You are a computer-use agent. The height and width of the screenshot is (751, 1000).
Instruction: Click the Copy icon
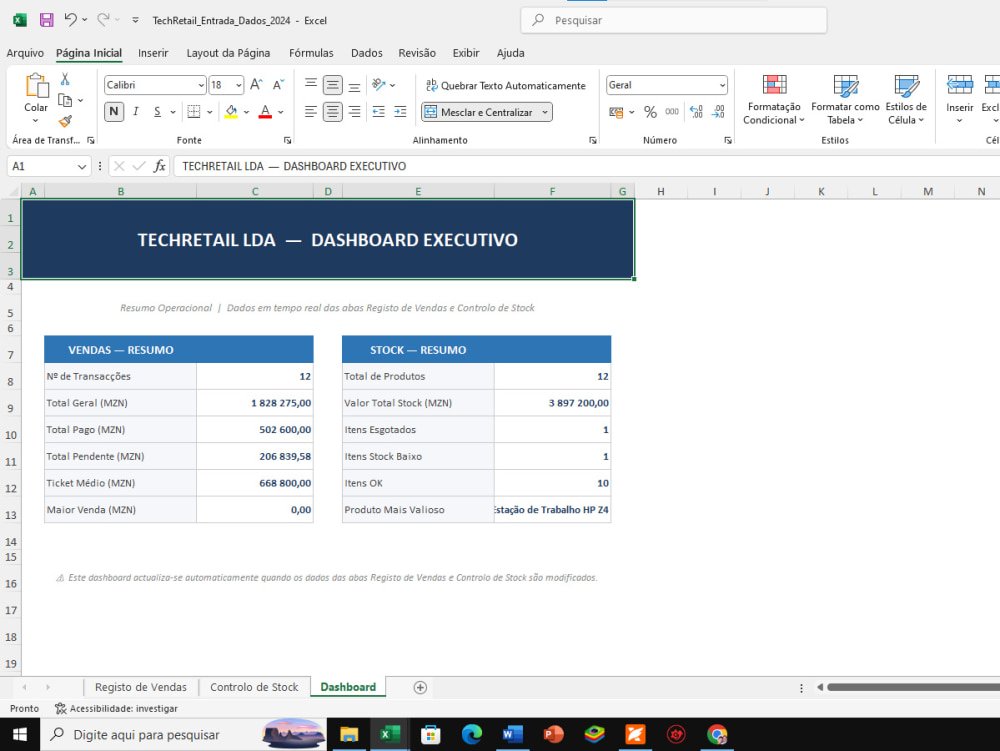point(65,100)
